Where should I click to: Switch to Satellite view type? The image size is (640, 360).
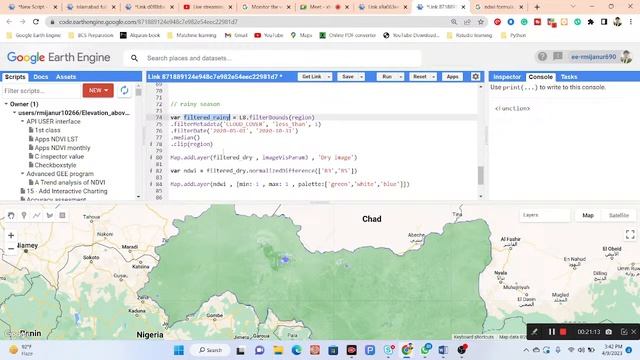pos(619,215)
